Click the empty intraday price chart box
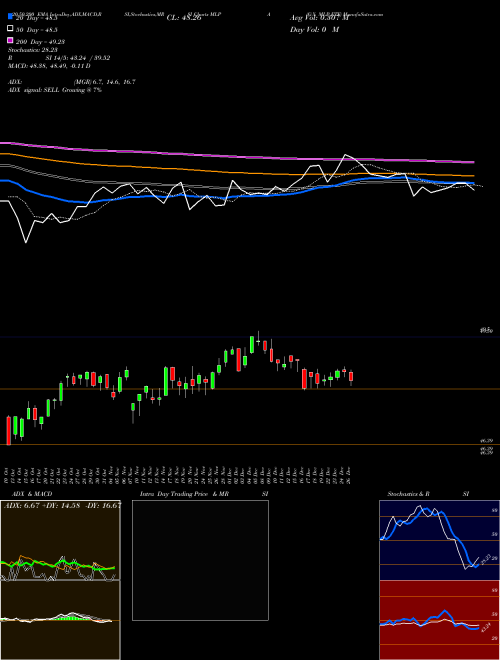Image resolution: width=500 pixels, height=660 pixels. (200, 560)
